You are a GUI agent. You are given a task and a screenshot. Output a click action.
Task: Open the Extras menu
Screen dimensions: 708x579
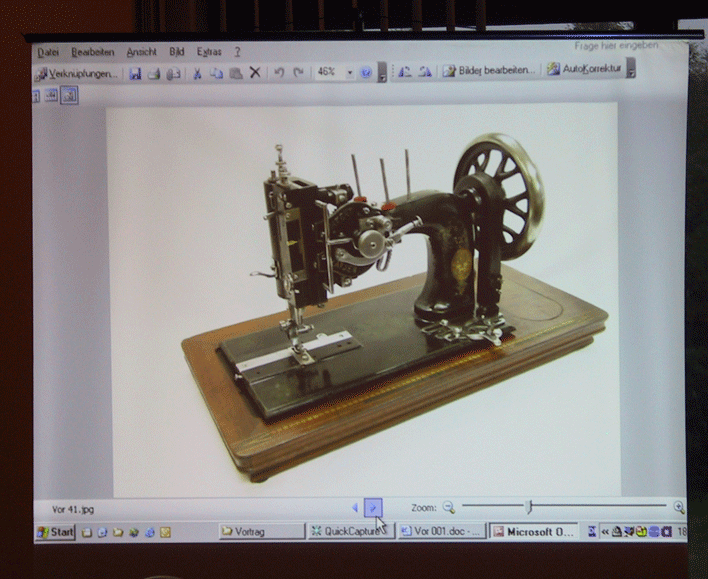click(209, 52)
